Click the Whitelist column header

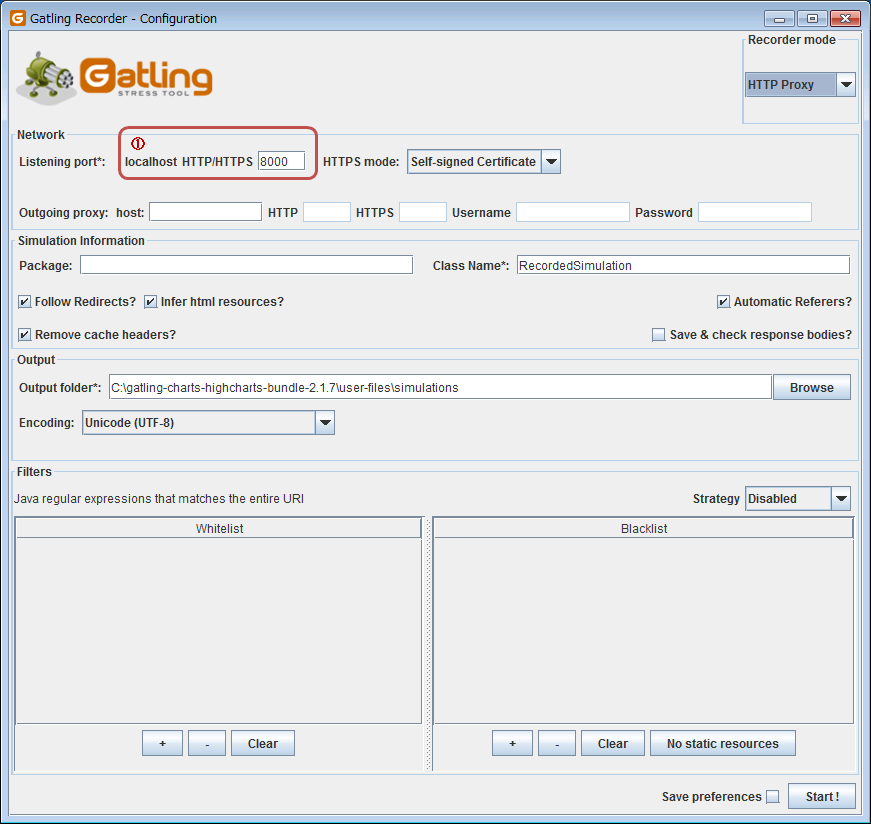(219, 528)
